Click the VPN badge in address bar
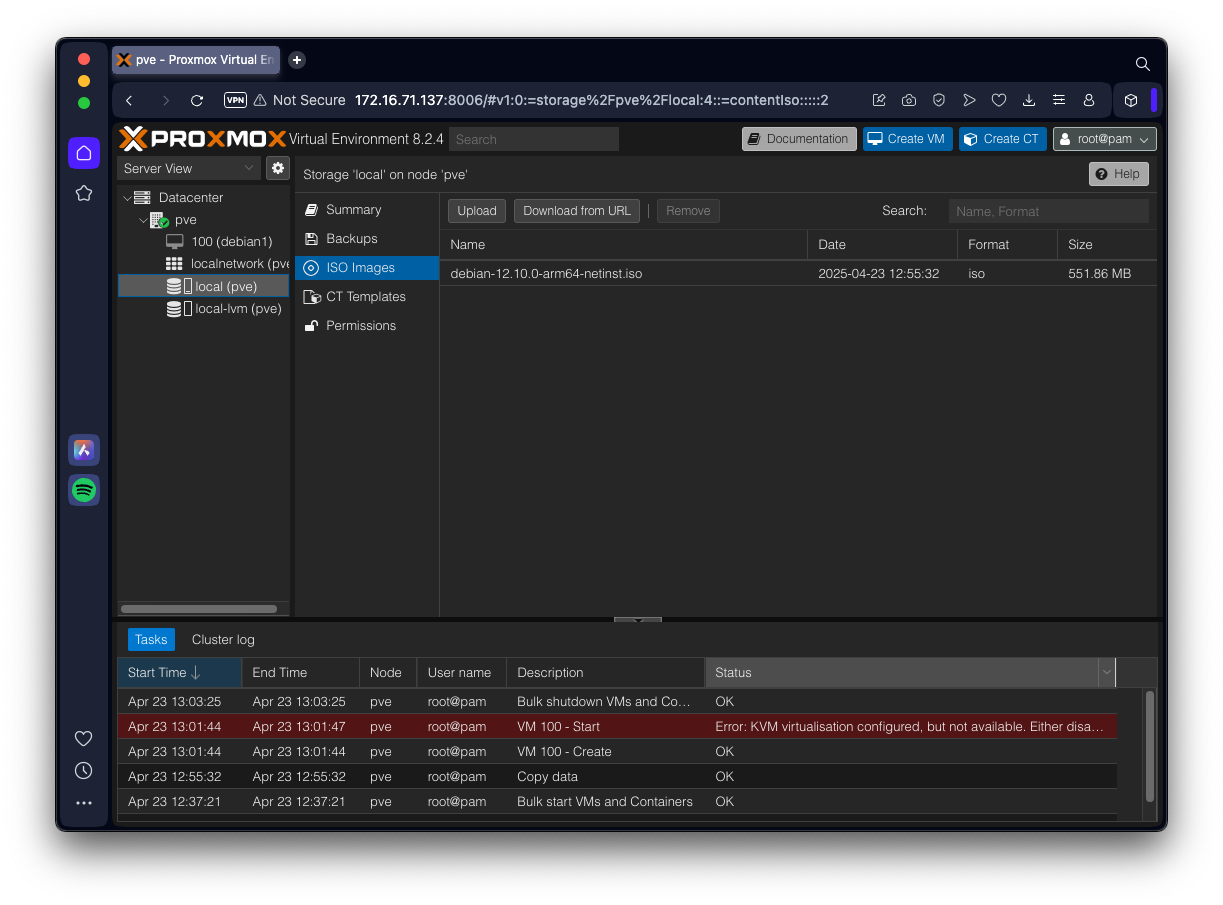Image resolution: width=1223 pixels, height=905 pixels. [235, 100]
